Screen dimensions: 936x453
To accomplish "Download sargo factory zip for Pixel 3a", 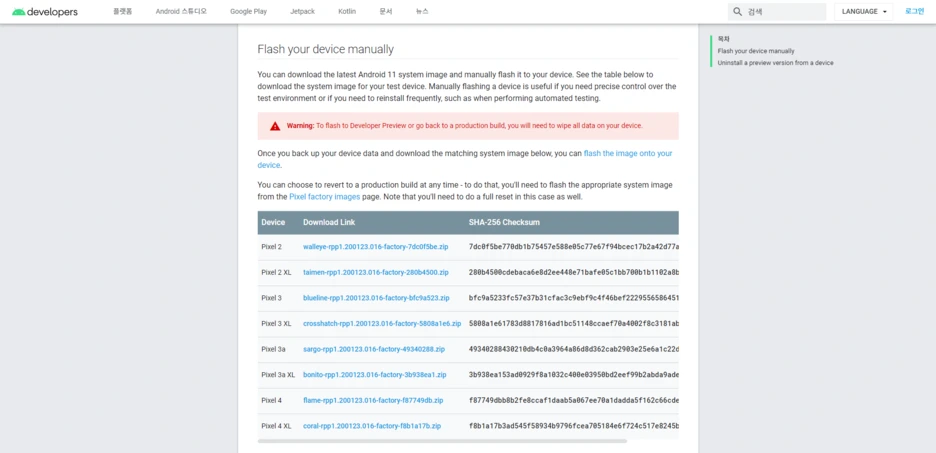I will [x=374, y=349].
